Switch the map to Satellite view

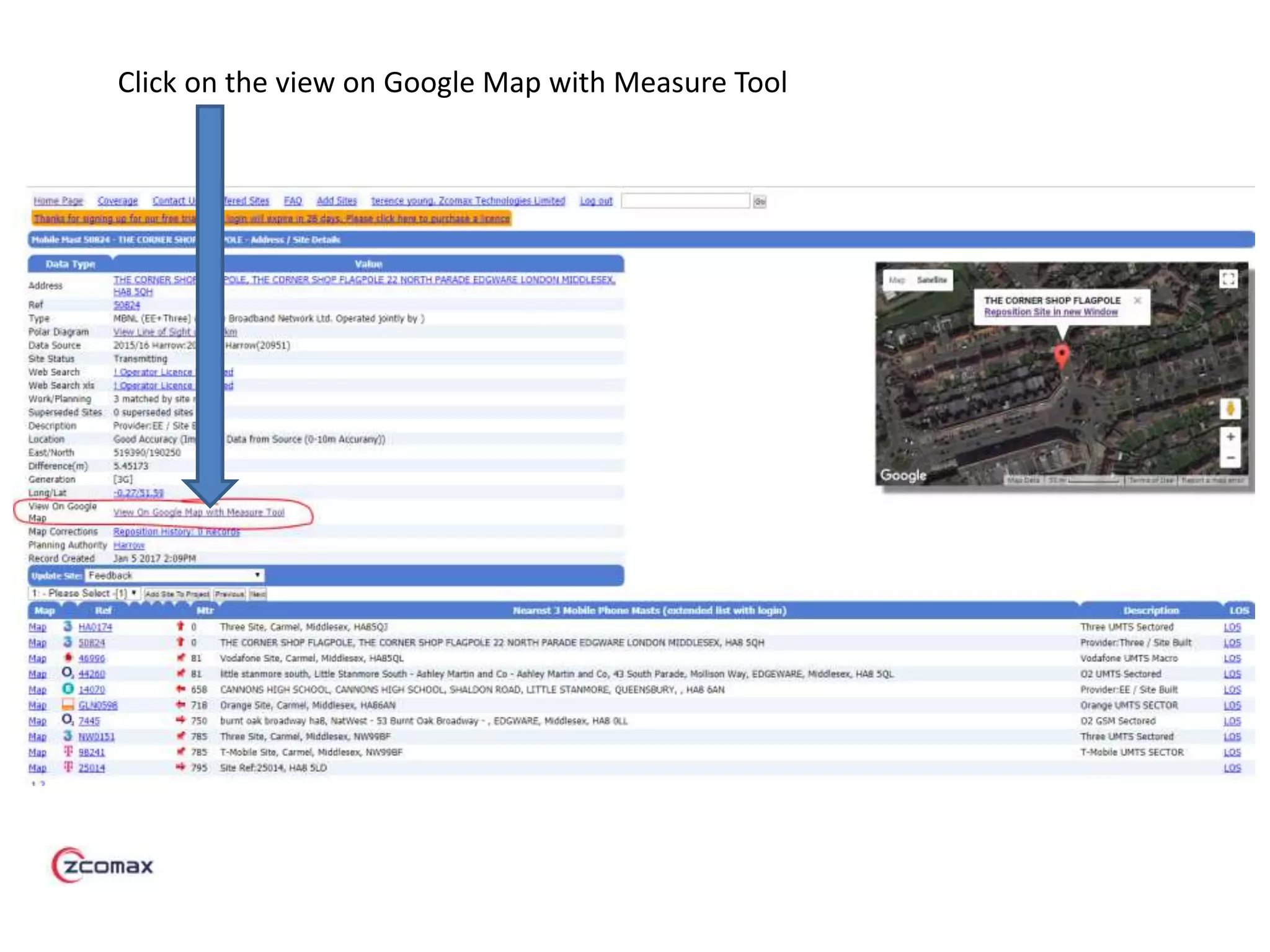(931, 280)
